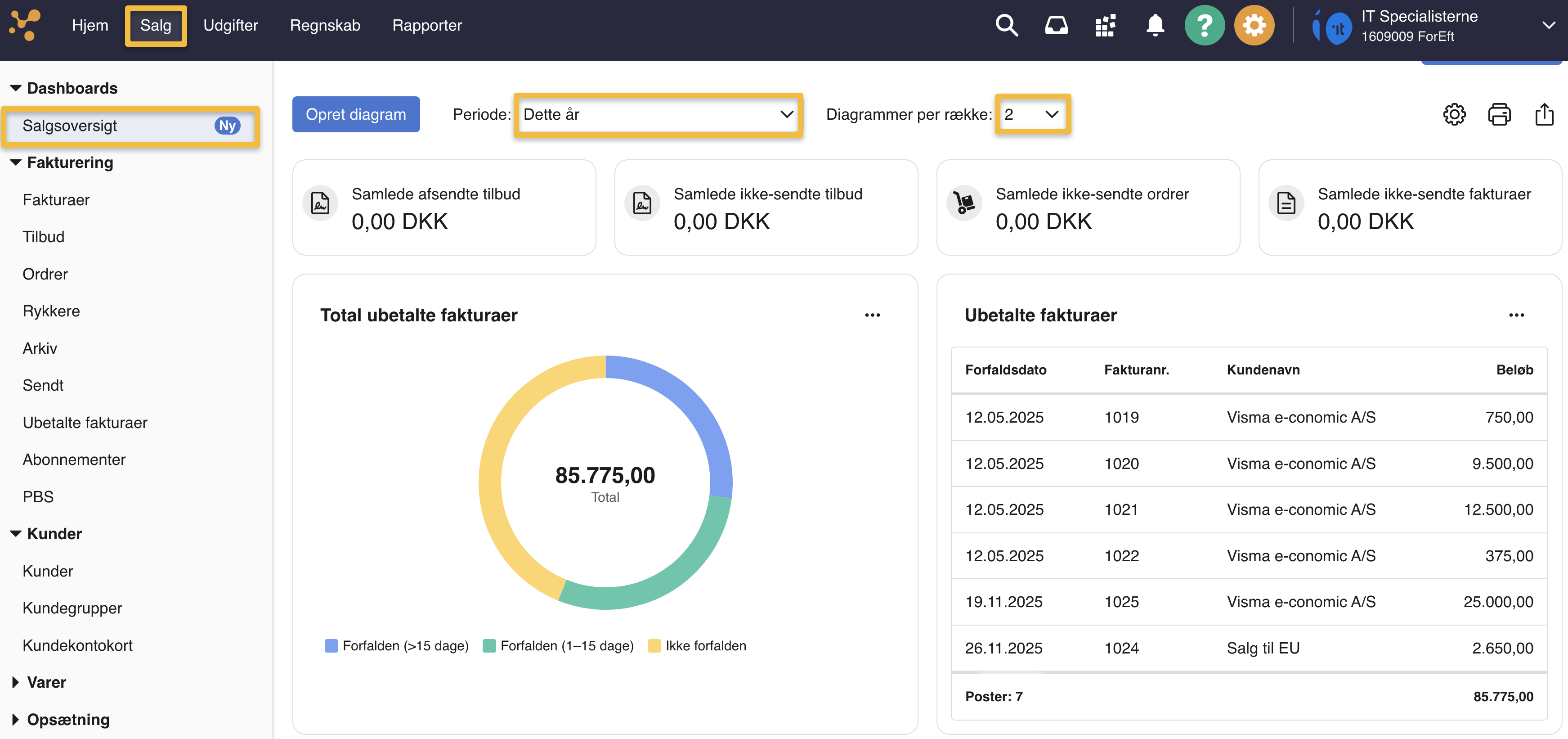Open the Periode dropdown showing Dette år

pos(658,114)
